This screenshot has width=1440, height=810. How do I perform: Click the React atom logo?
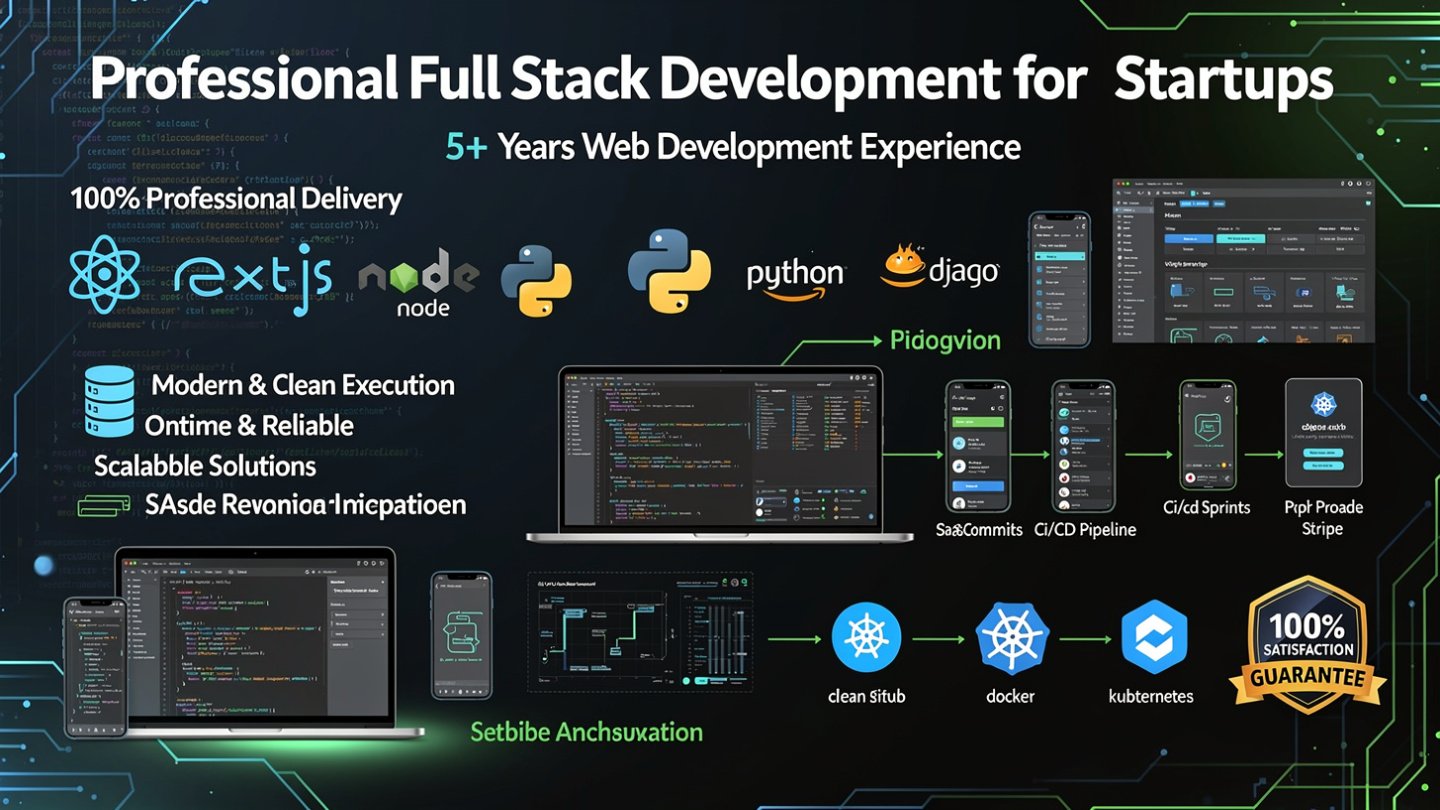pyautogui.click(x=107, y=274)
